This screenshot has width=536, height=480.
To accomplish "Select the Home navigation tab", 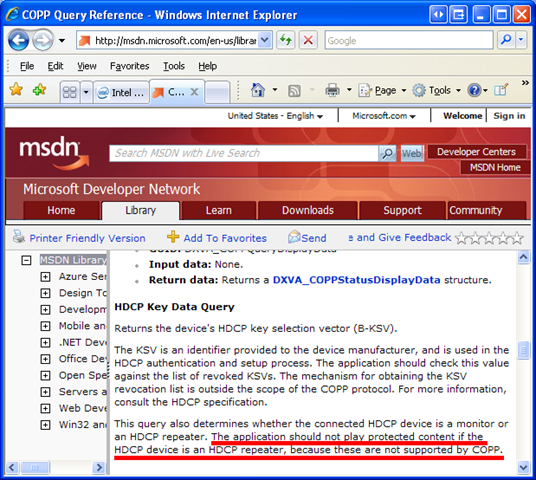I will pyautogui.click(x=61, y=210).
